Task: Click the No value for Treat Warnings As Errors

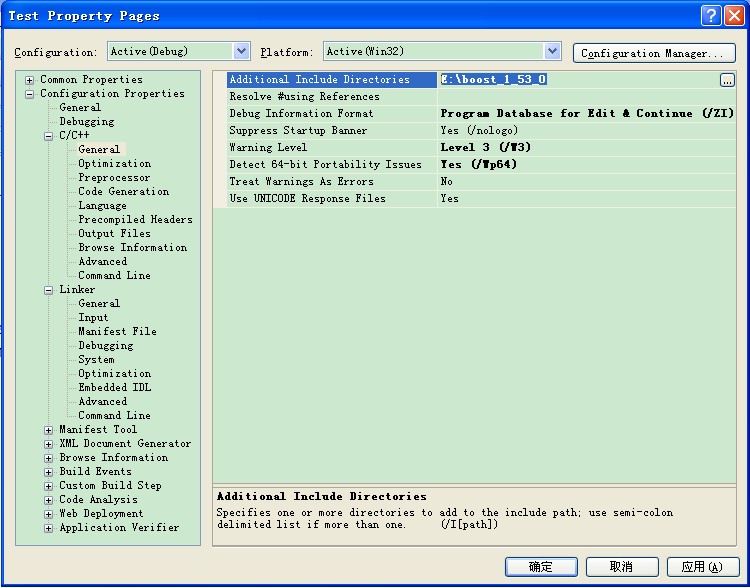Action: point(587,182)
